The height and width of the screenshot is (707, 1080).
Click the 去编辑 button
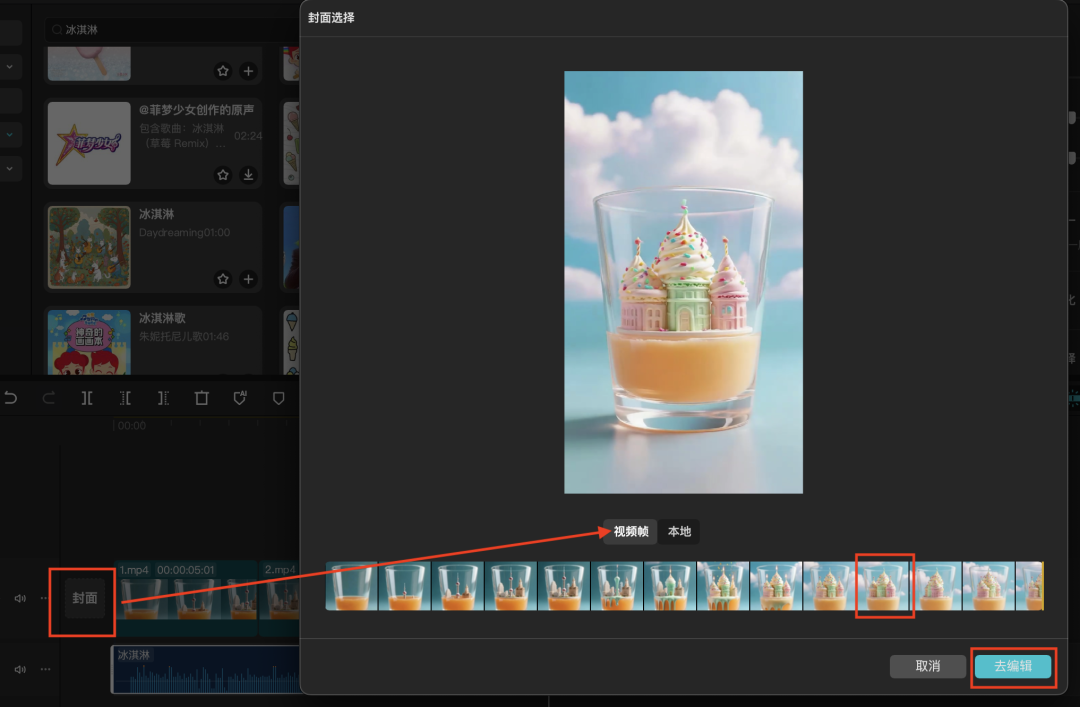coord(1012,666)
